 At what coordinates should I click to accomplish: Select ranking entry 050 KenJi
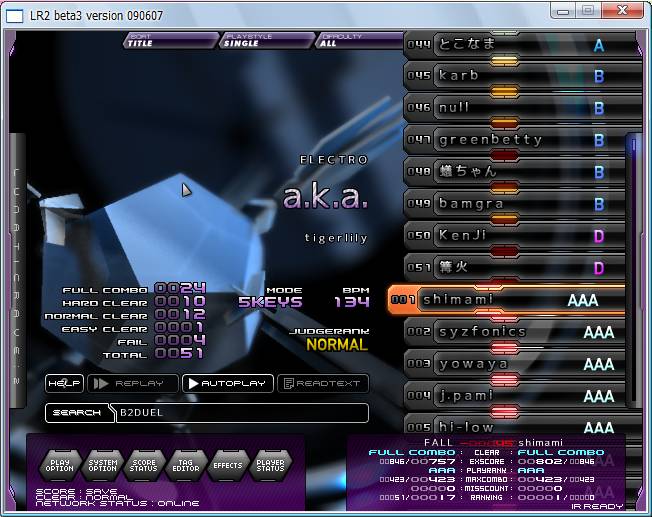(x=516, y=236)
